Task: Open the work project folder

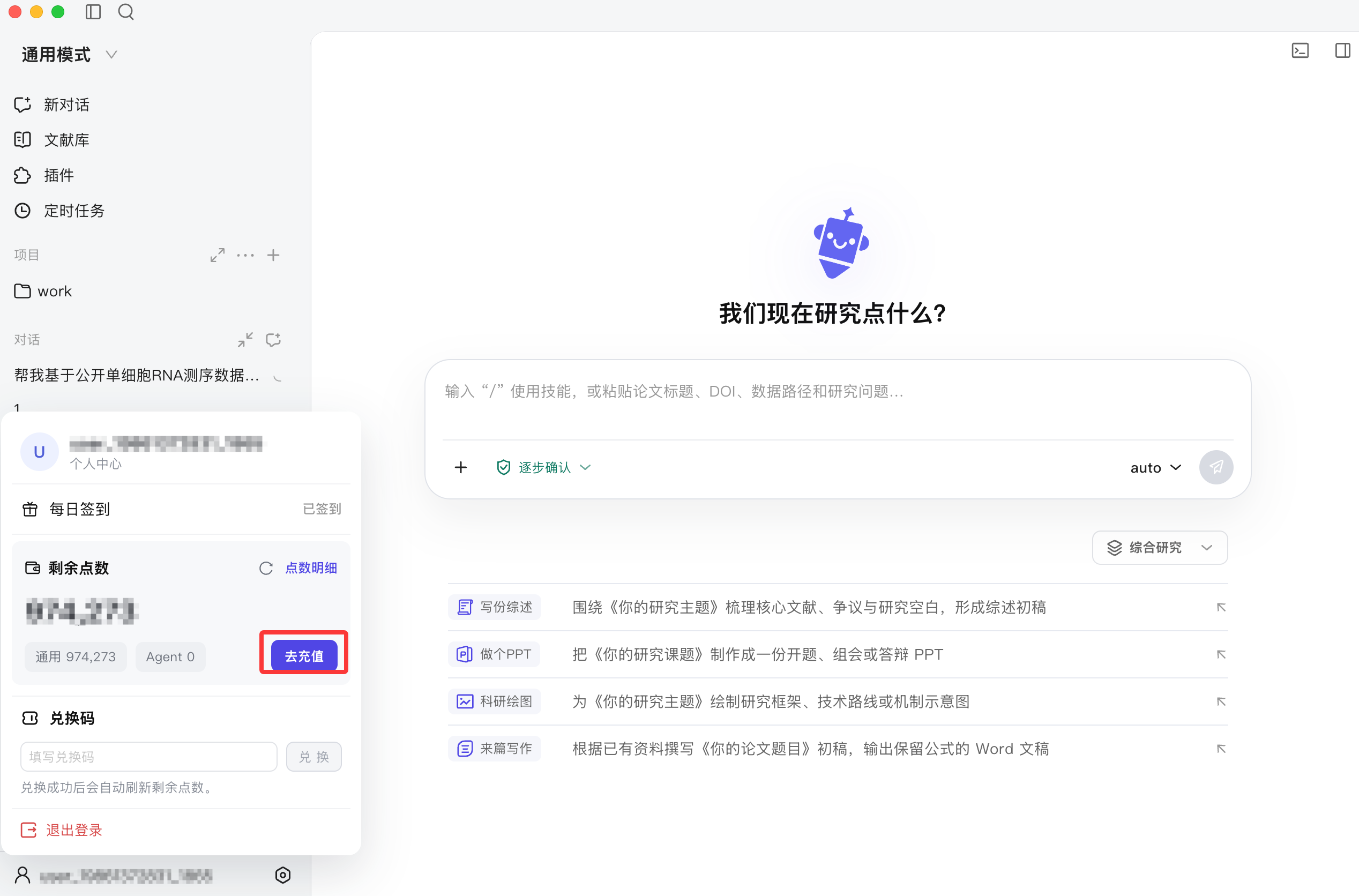Action: (43, 292)
